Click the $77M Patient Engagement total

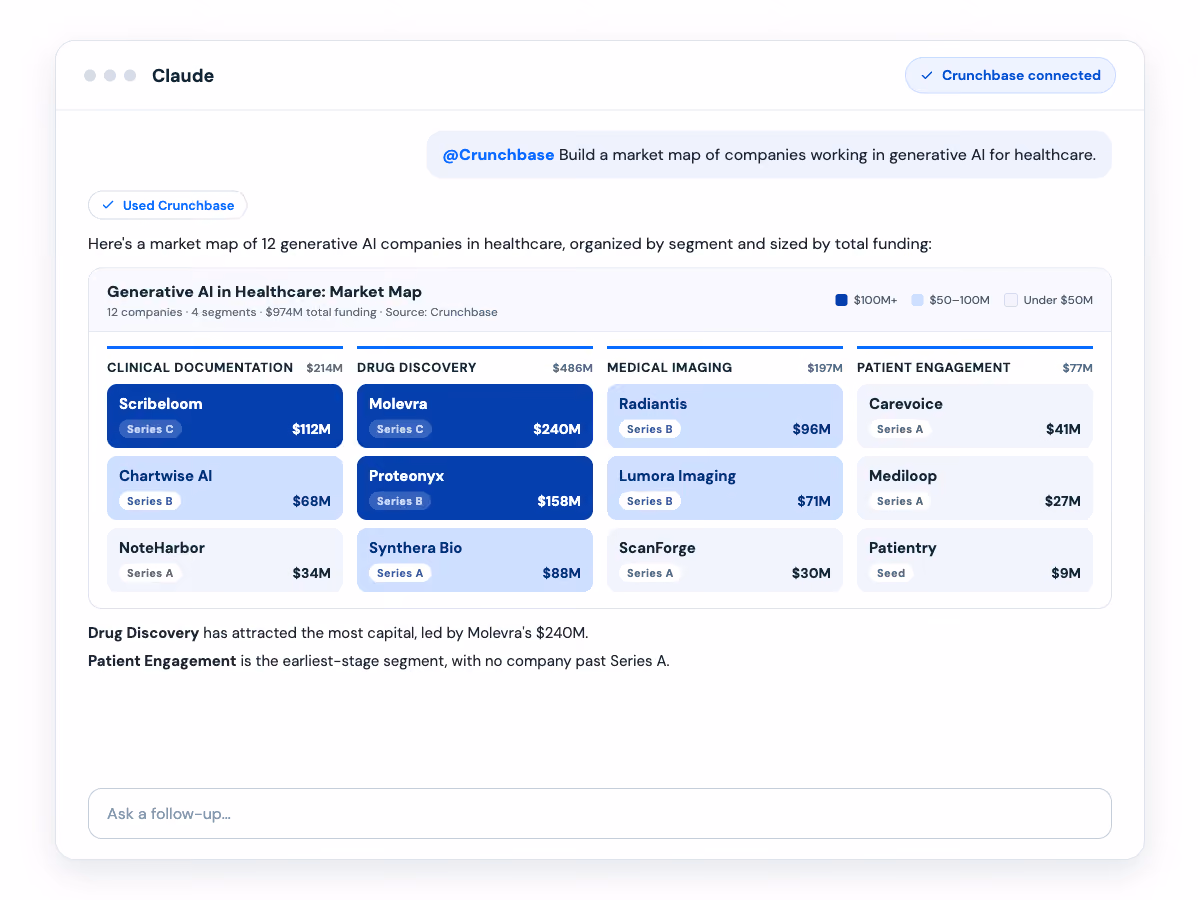[x=1078, y=368]
